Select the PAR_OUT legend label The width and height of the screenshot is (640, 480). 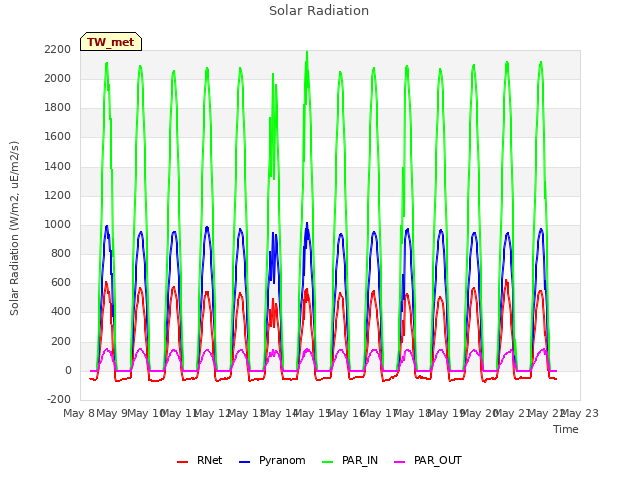438,460
